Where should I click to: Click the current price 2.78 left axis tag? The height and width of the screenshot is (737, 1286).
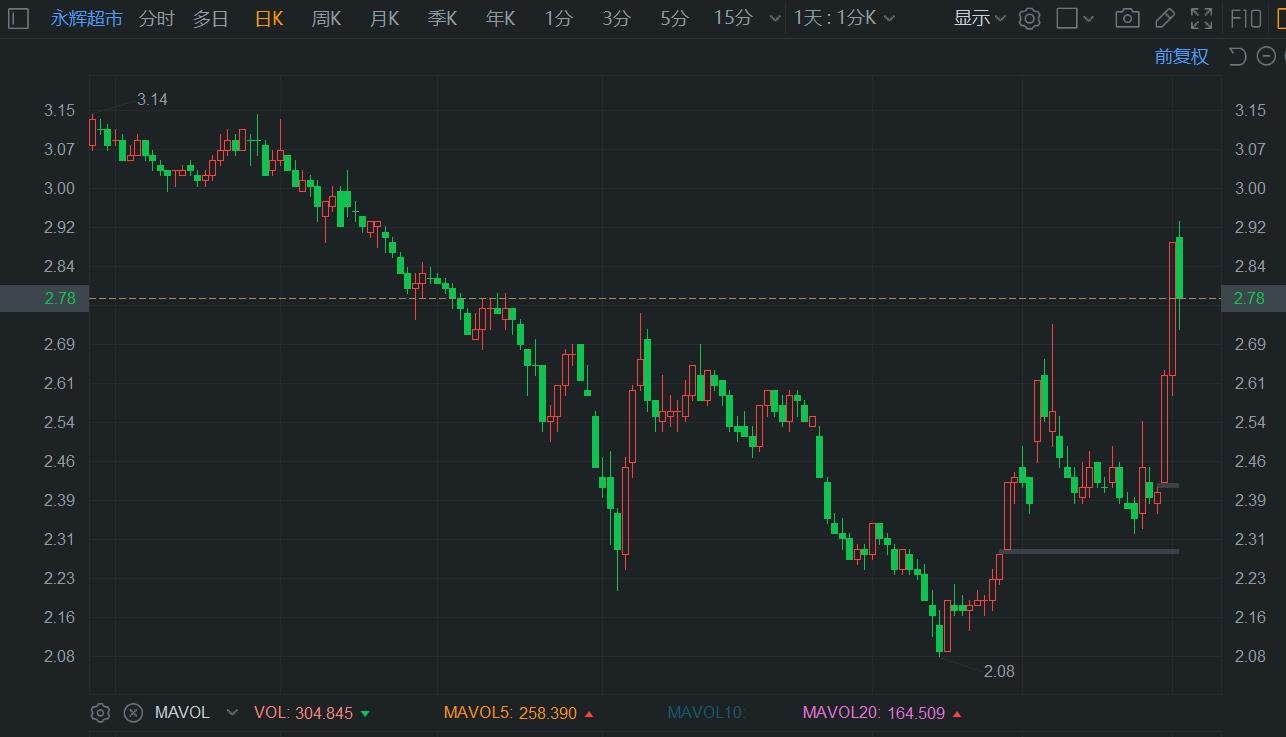(44, 298)
